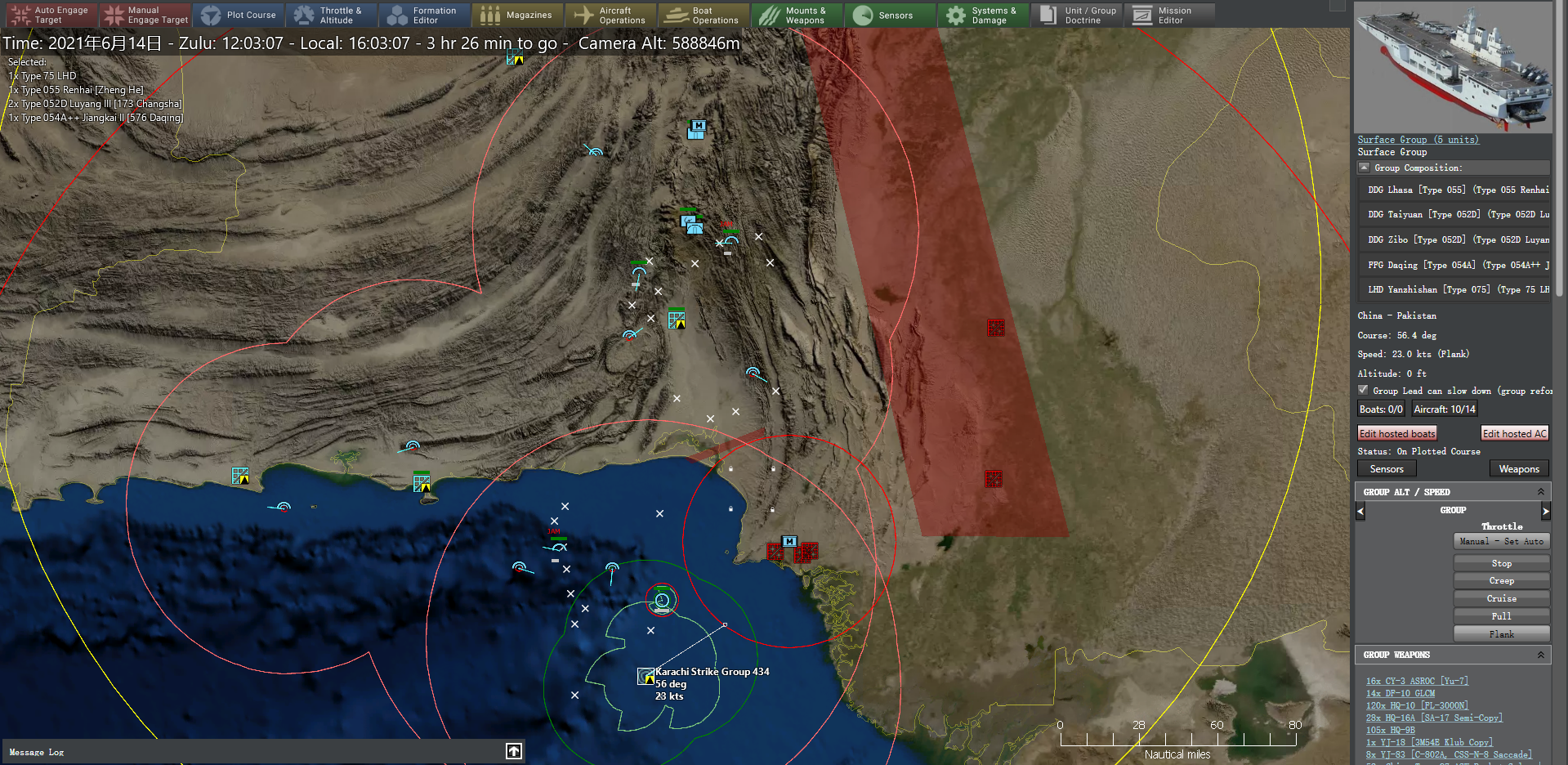Open the 8x YJ-83 weapon link

pyautogui.click(x=1449, y=754)
